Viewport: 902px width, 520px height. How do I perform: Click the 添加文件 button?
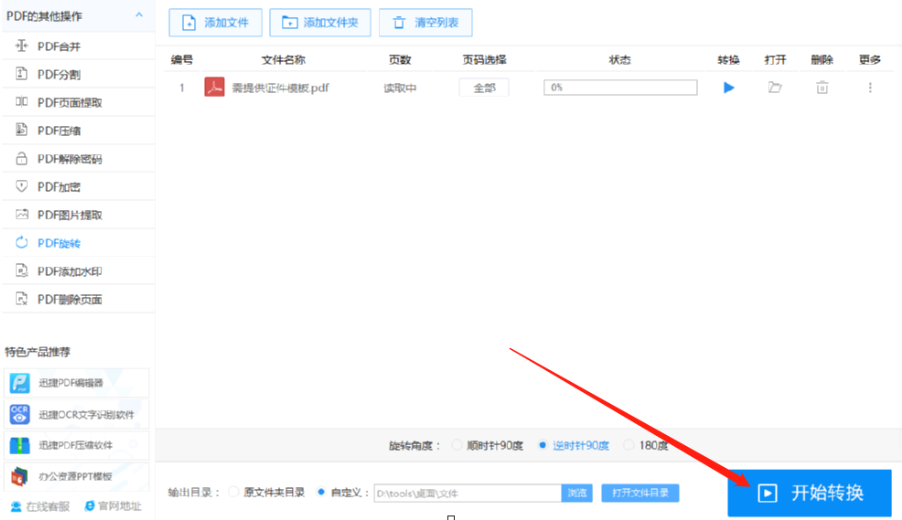coord(215,22)
